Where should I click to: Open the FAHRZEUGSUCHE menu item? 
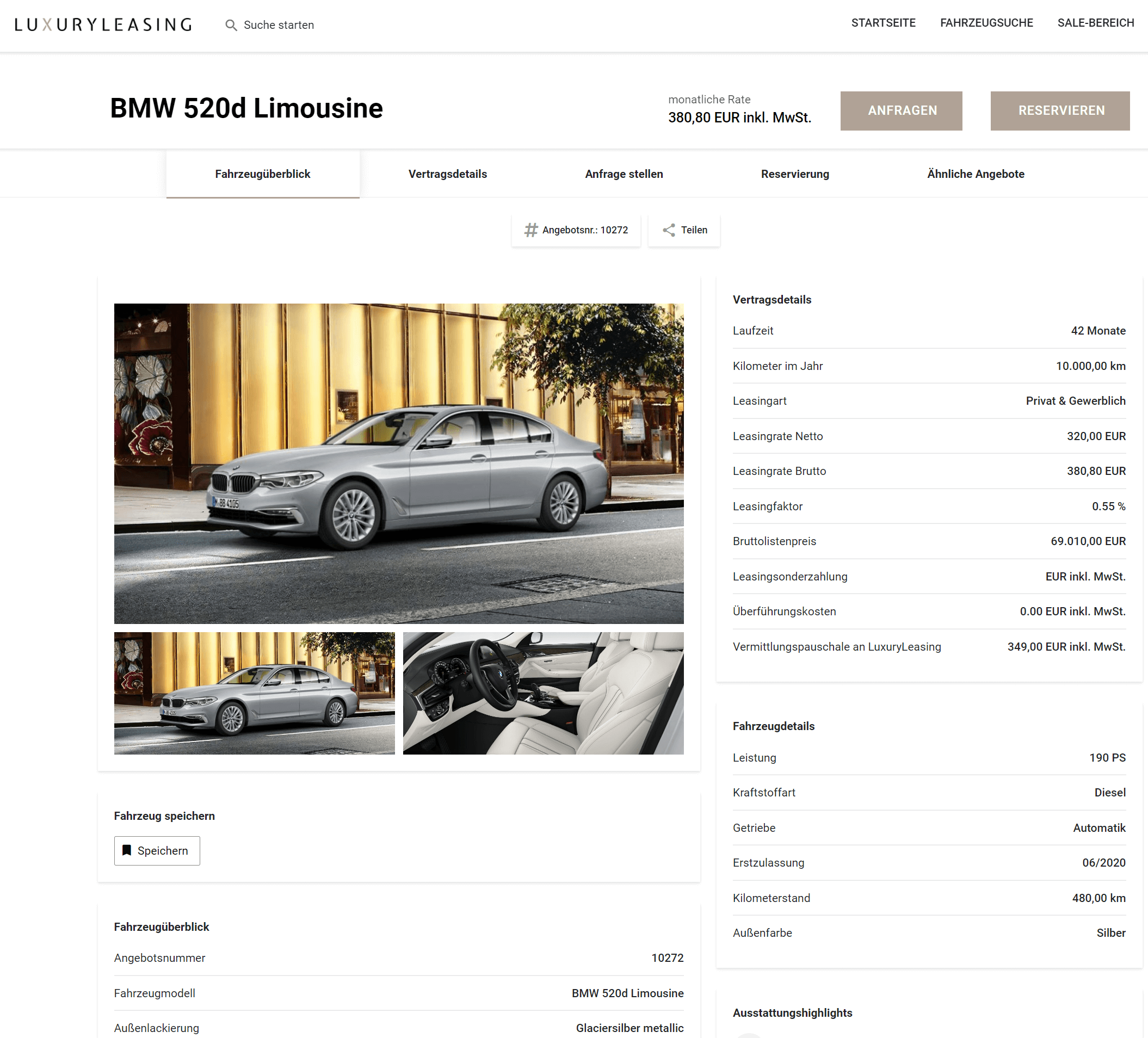click(986, 23)
